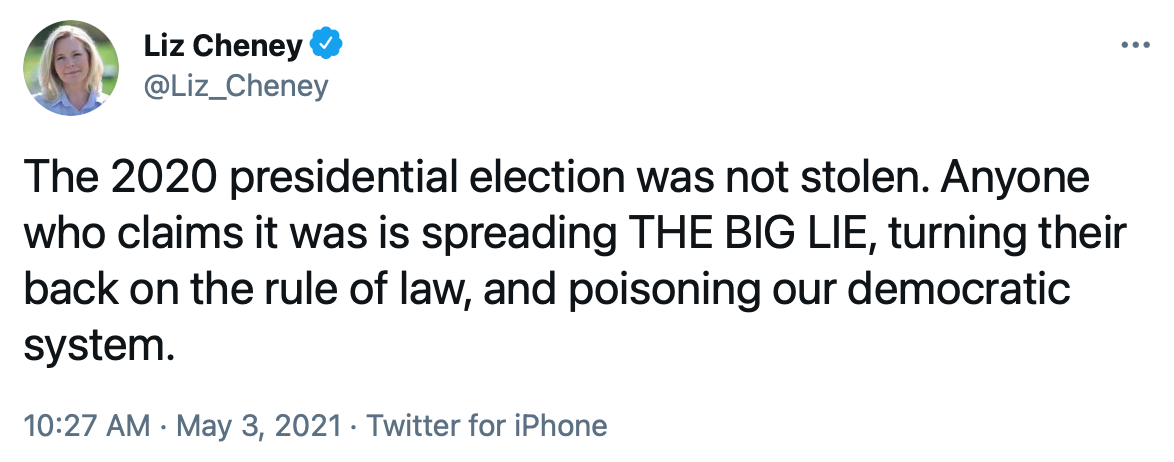Open the Twitter for iPhone source link
The width and height of the screenshot is (1174, 462).
point(487,426)
